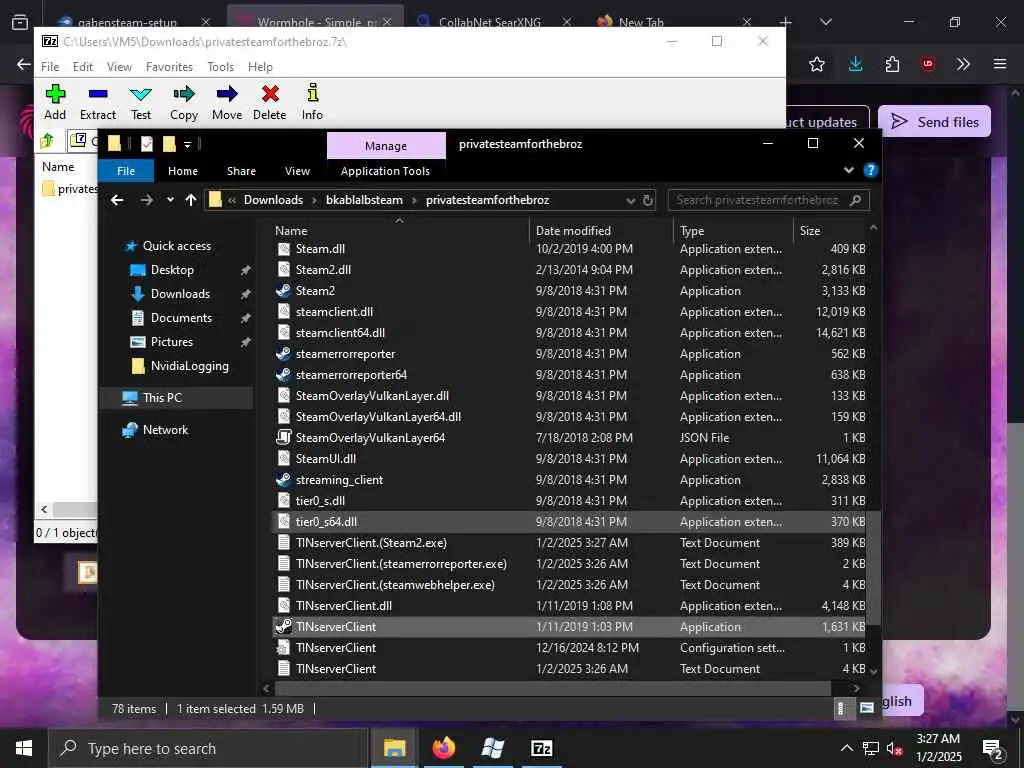Screen dimensions: 1024x768
Task: Open the Favorites menu in 7-Zip
Action: pyautogui.click(x=169, y=67)
